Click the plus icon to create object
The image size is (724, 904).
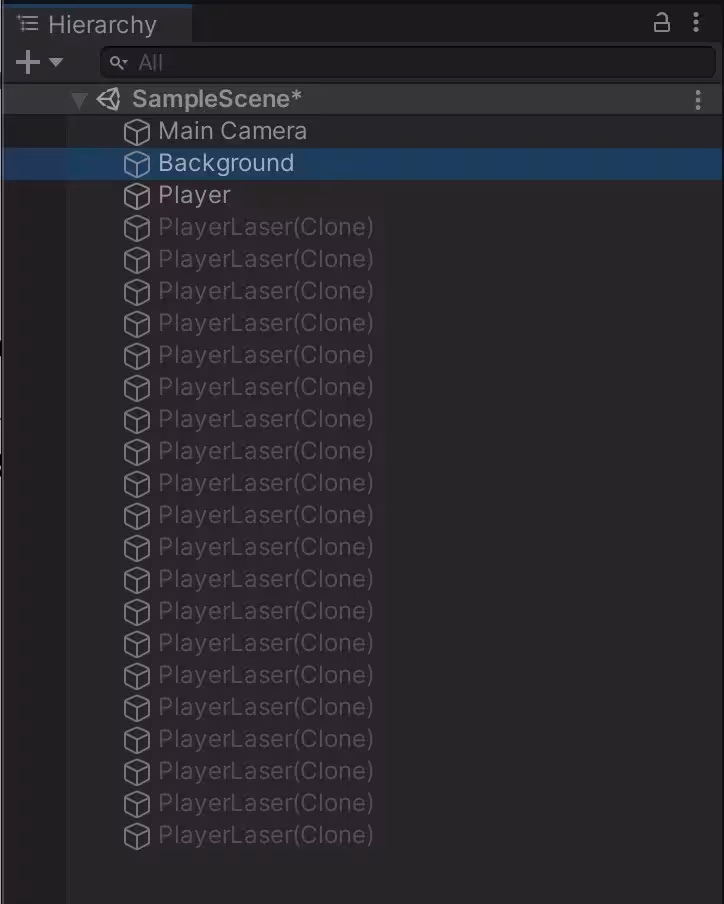tap(28, 62)
